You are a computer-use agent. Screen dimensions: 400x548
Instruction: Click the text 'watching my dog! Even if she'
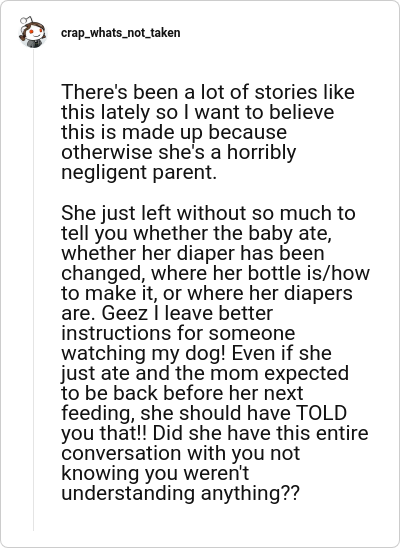pos(196,353)
